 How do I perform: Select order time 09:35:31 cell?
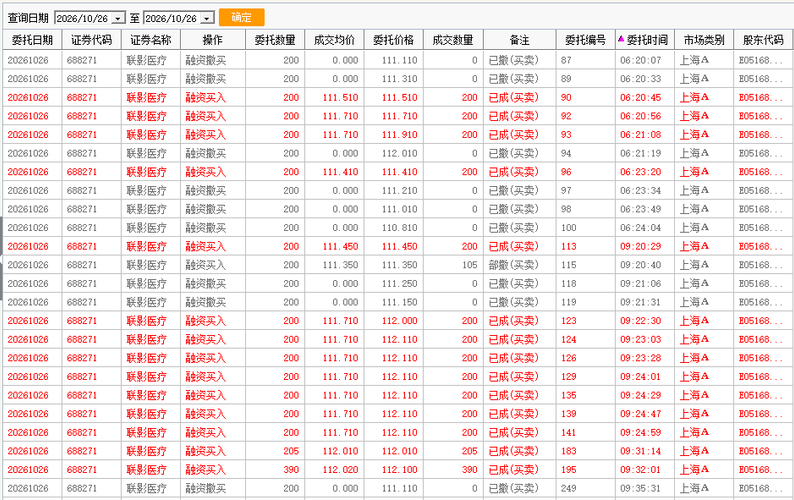pos(645,489)
